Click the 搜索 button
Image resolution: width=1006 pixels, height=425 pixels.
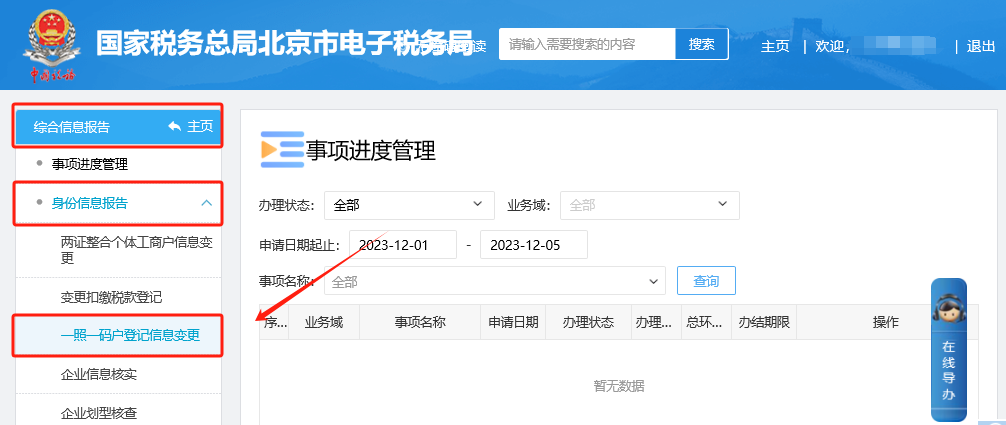tap(701, 44)
